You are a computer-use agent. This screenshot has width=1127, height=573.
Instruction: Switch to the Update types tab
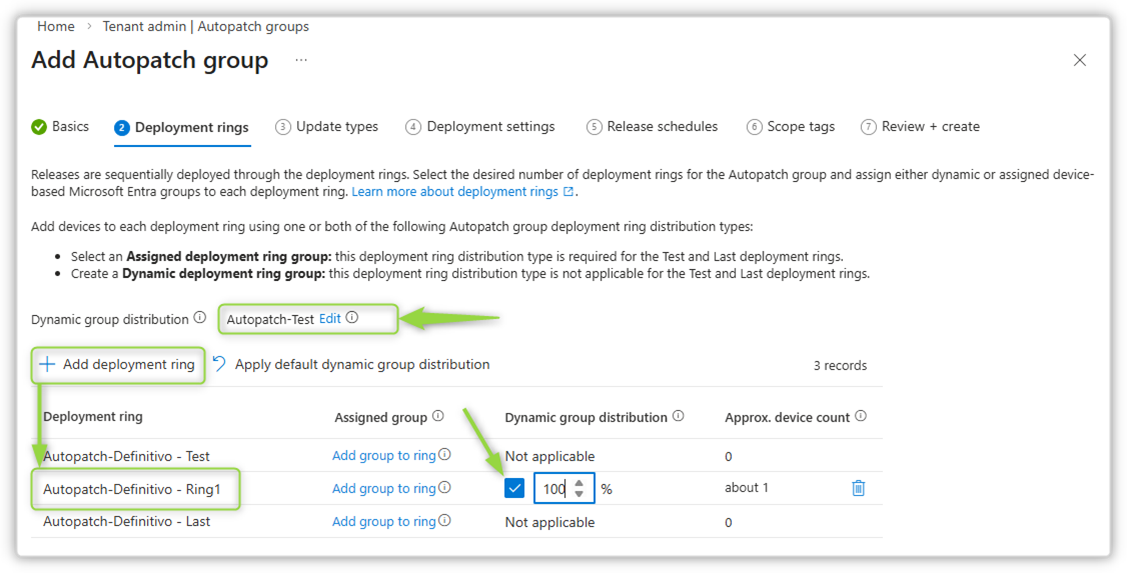tap(327, 127)
